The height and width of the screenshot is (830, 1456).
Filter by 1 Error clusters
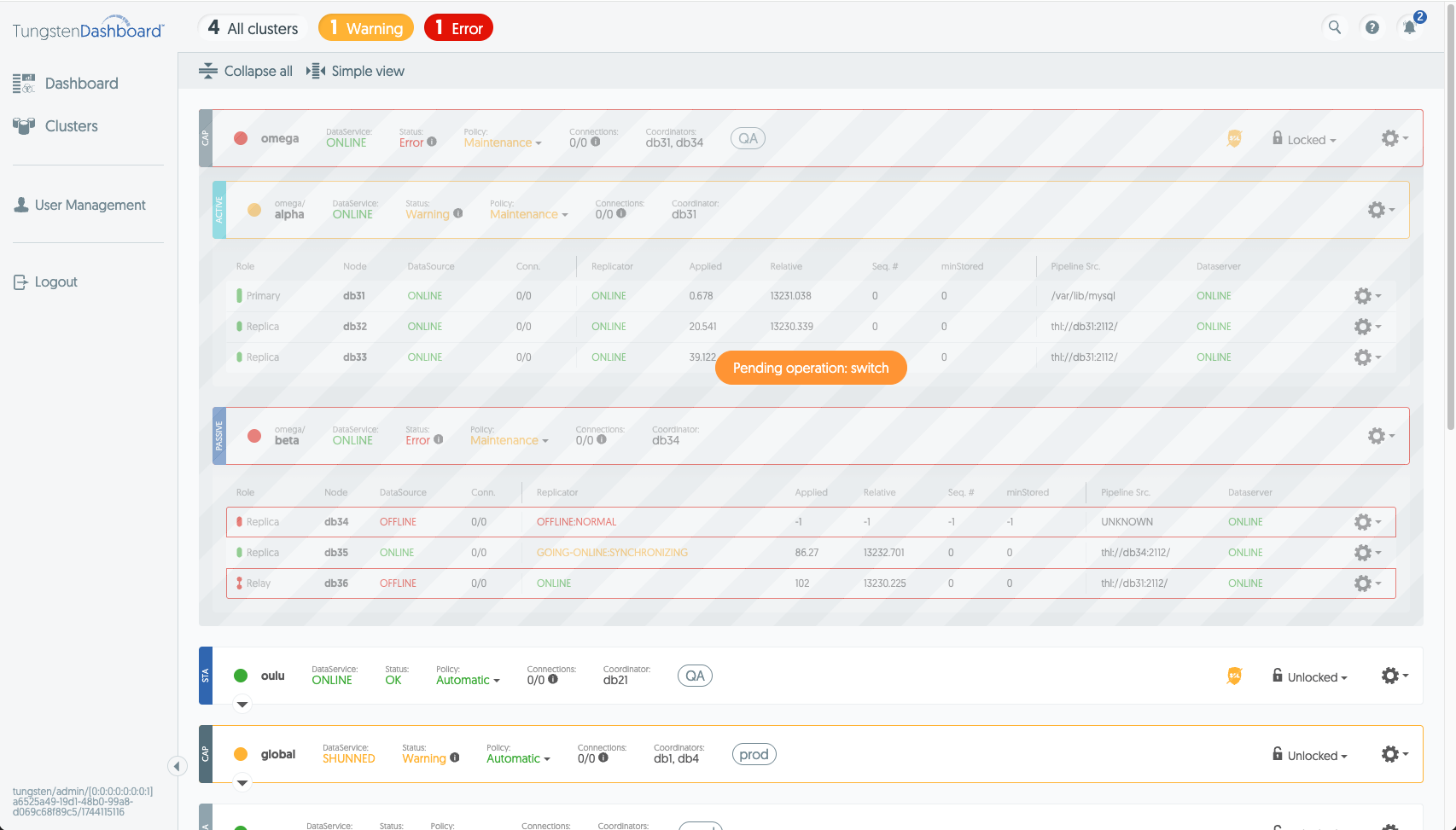point(458,27)
